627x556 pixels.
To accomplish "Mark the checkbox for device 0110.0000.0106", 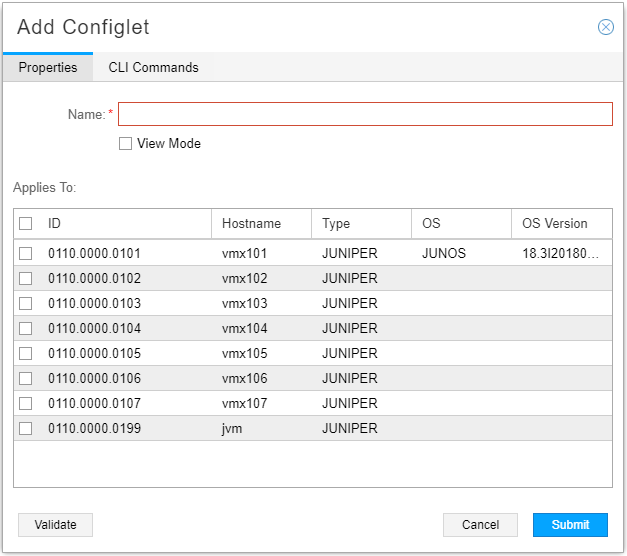I will pyautogui.click(x=26, y=379).
